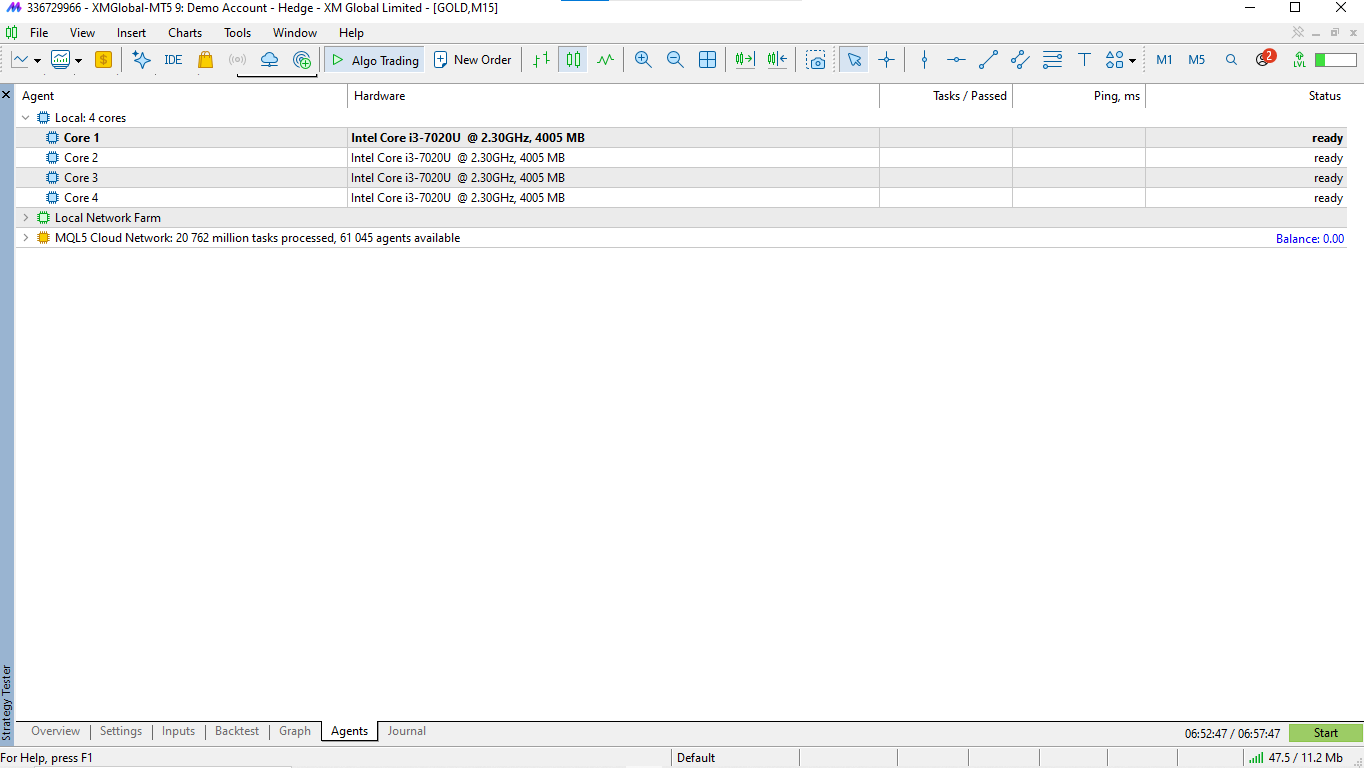Screen dimensions: 1364x768
Task: Open the Tools menu
Action: tap(238, 33)
